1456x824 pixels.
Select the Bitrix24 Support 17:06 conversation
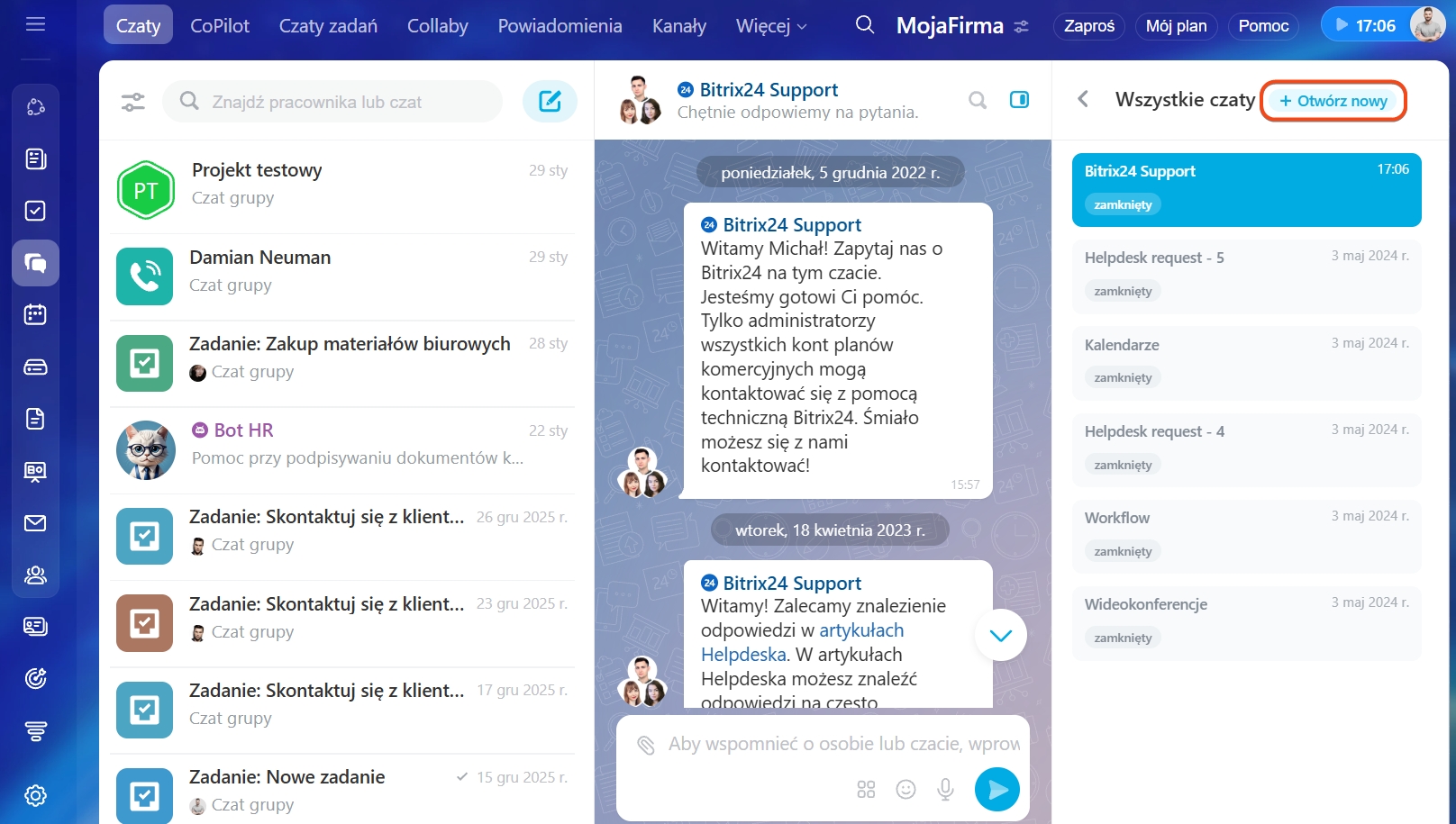[1246, 190]
